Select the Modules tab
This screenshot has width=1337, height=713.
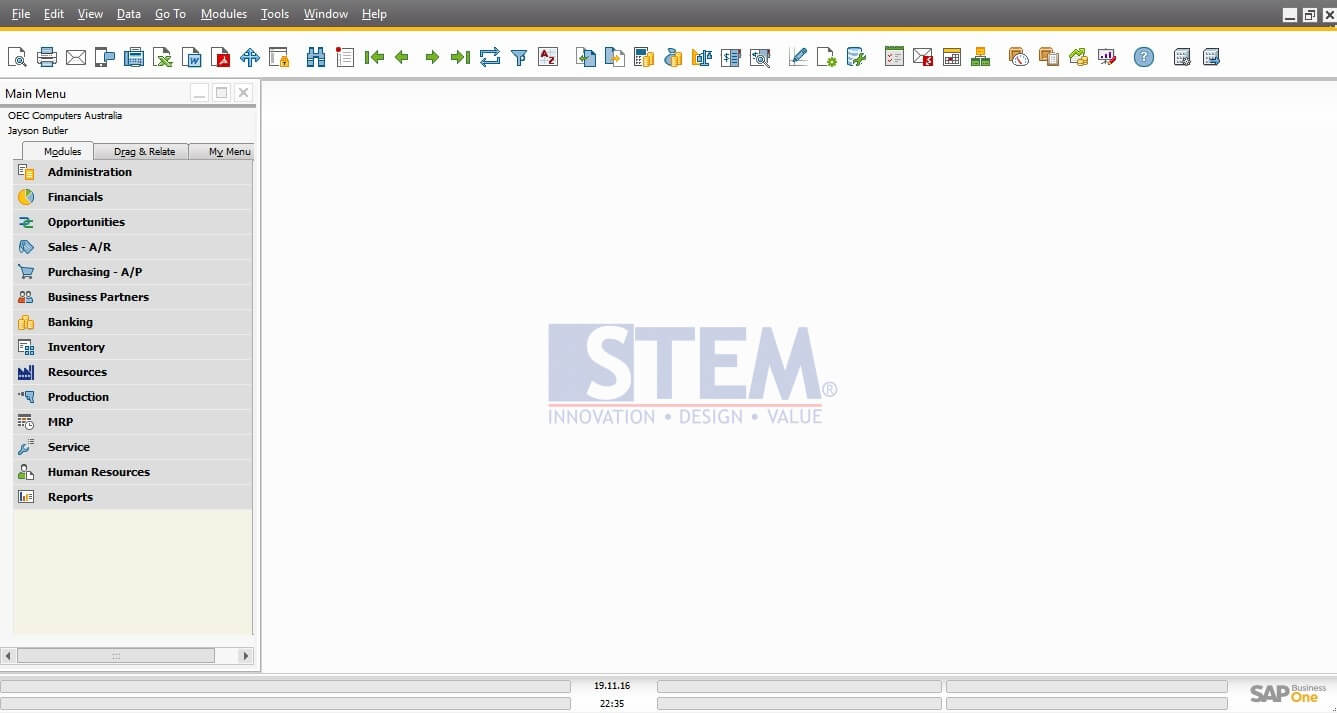point(58,151)
